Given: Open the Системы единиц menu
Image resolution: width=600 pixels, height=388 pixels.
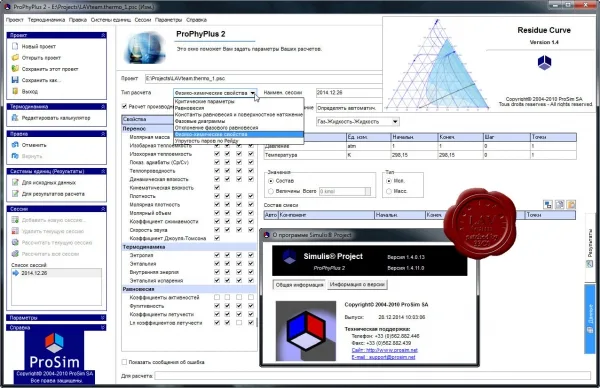Looking at the screenshot, I should pyautogui.click(x=111, y=20).
